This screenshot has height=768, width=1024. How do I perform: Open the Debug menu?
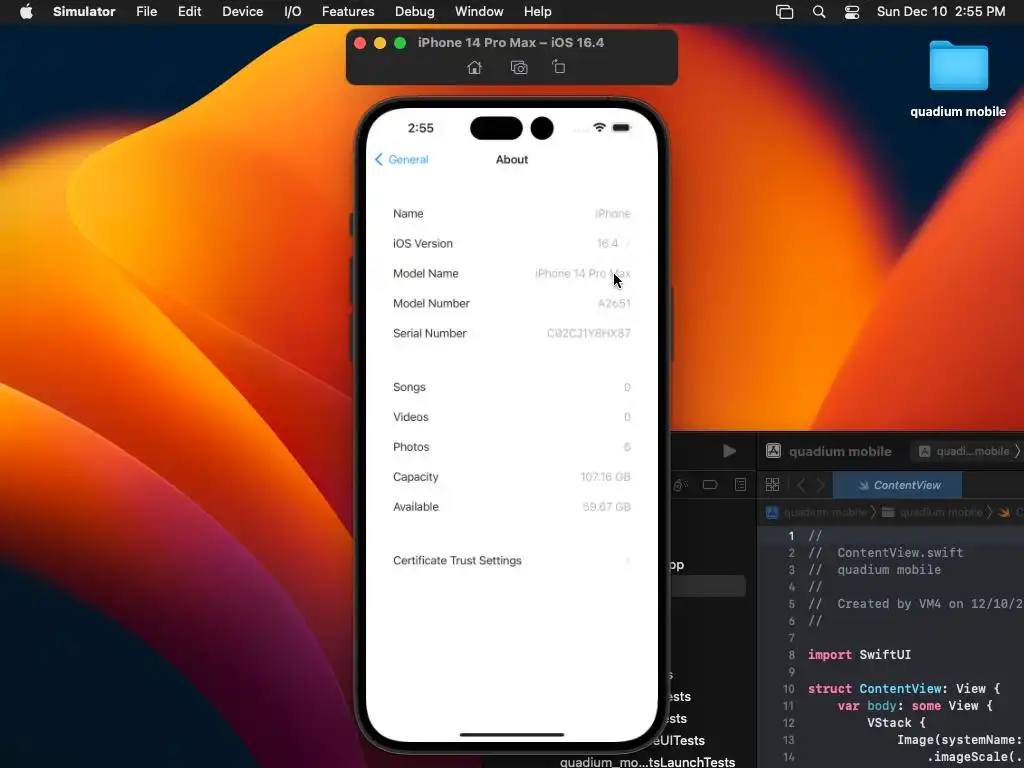click(415, 12)
